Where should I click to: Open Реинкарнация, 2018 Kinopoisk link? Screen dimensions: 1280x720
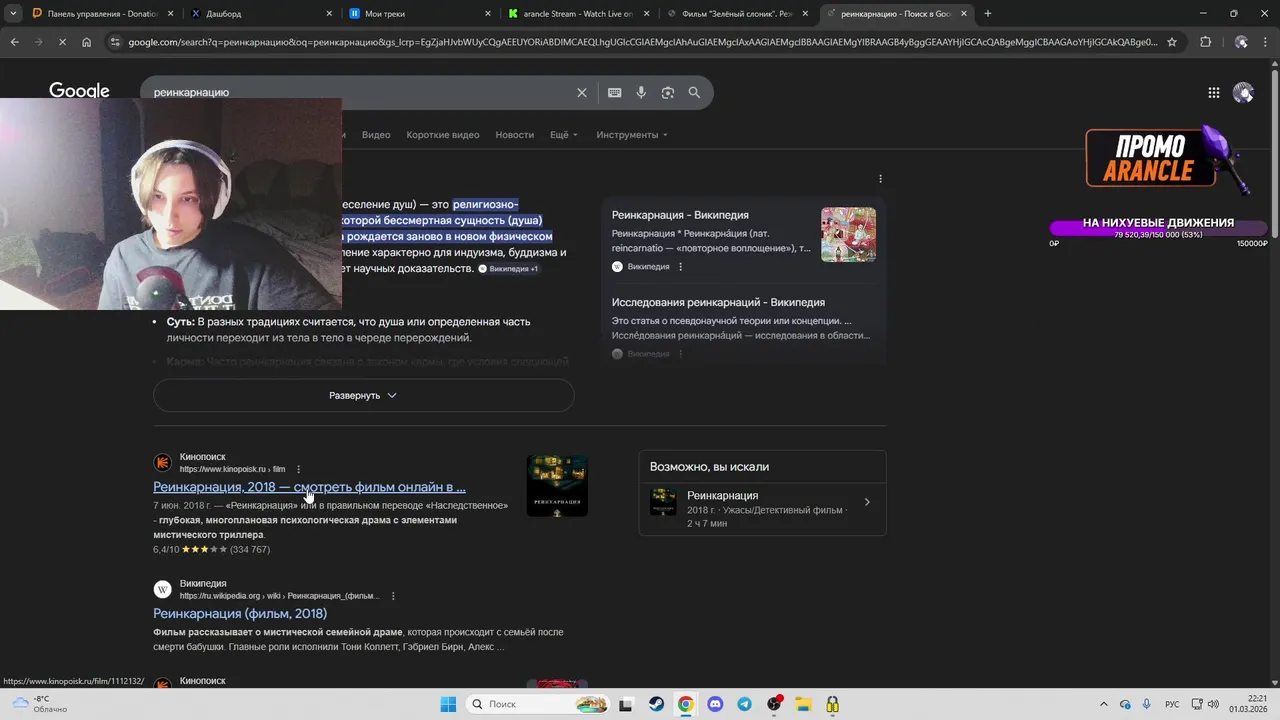coord(309,487)
